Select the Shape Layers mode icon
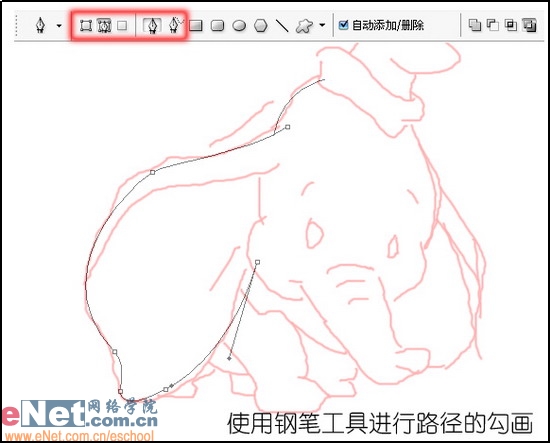The height and width of the screenshot is (443, 550). pos(86,26)
